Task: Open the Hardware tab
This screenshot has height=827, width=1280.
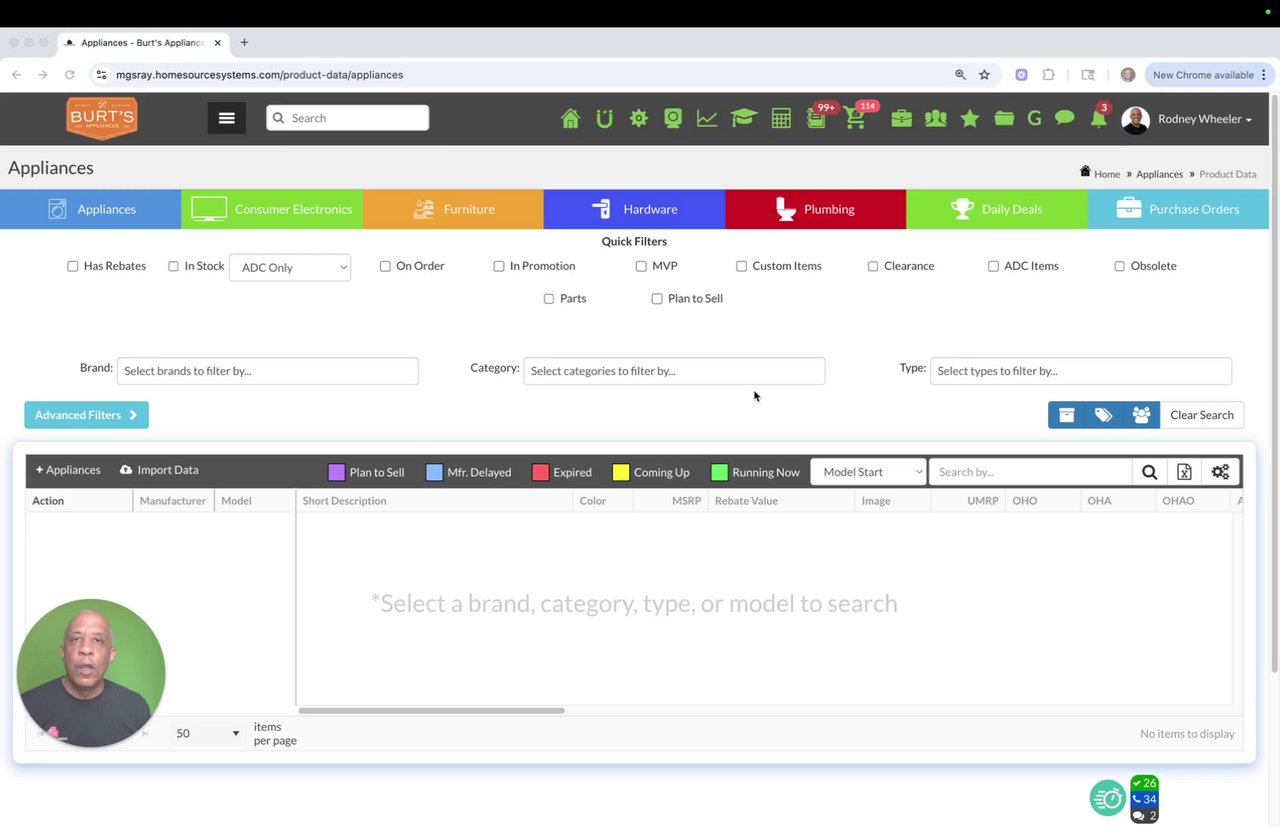Action: (x=634, y=209)
